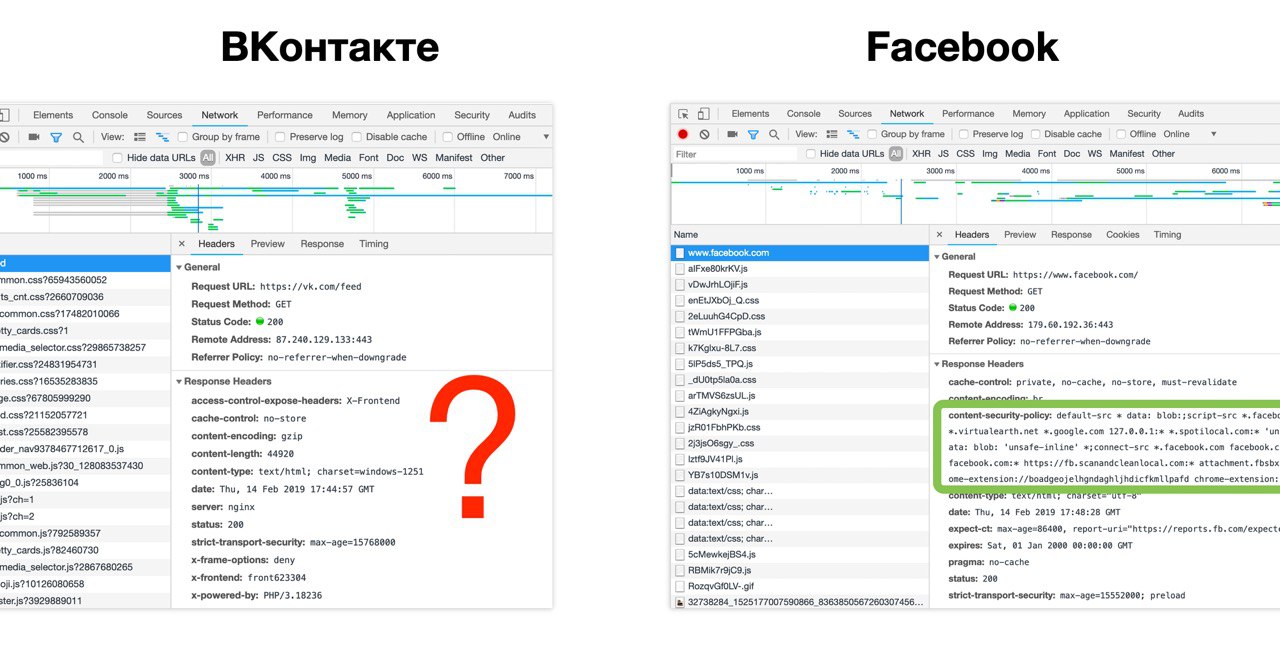Open Cookies tab in Facebook details pane
This screenshot has width=1280, height=655.
click(x=1123, y=235)
